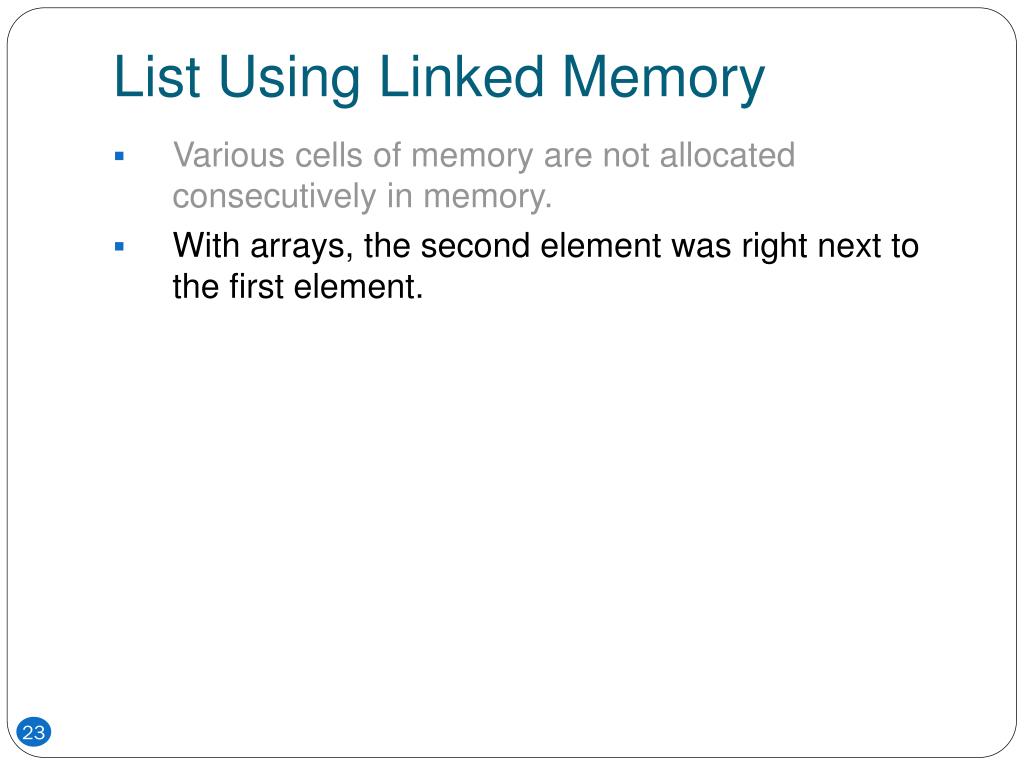Select the title List Using Linked Memory
Image resolution: width=1024 pixels, height=768 pixels.
439,78
